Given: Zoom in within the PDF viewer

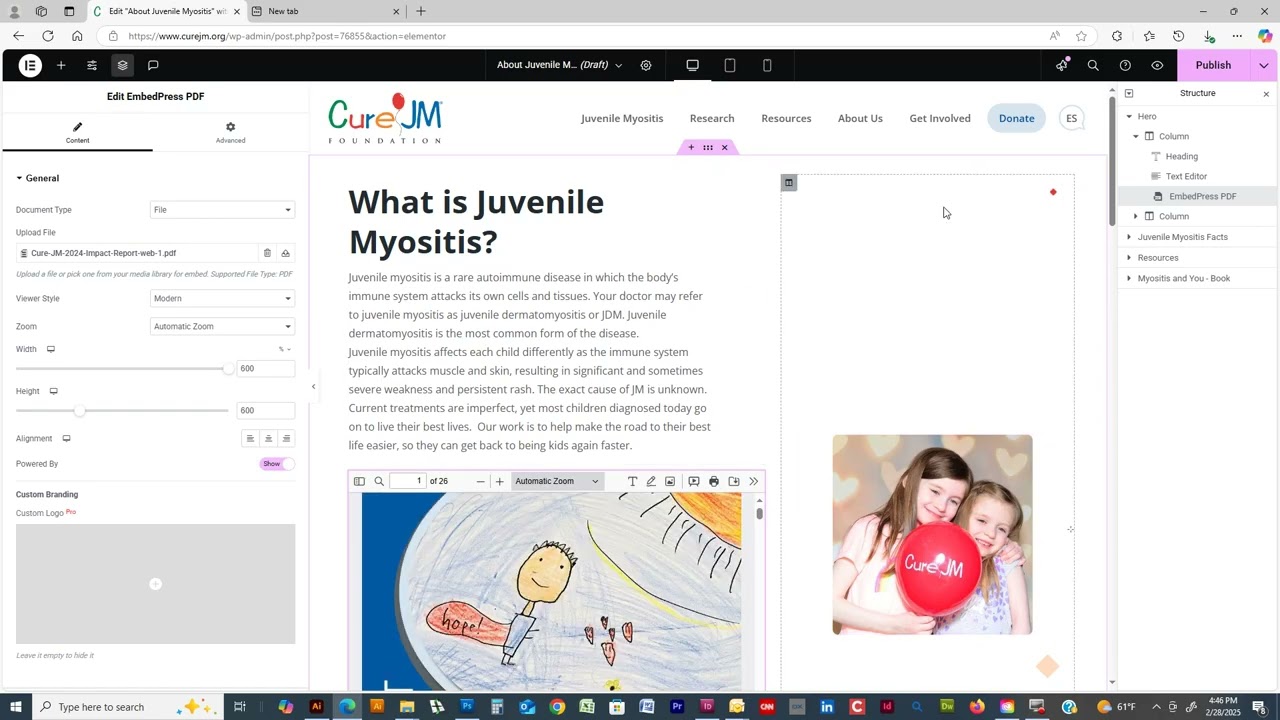Looking at the screenshot, I should tap(500, 481).
